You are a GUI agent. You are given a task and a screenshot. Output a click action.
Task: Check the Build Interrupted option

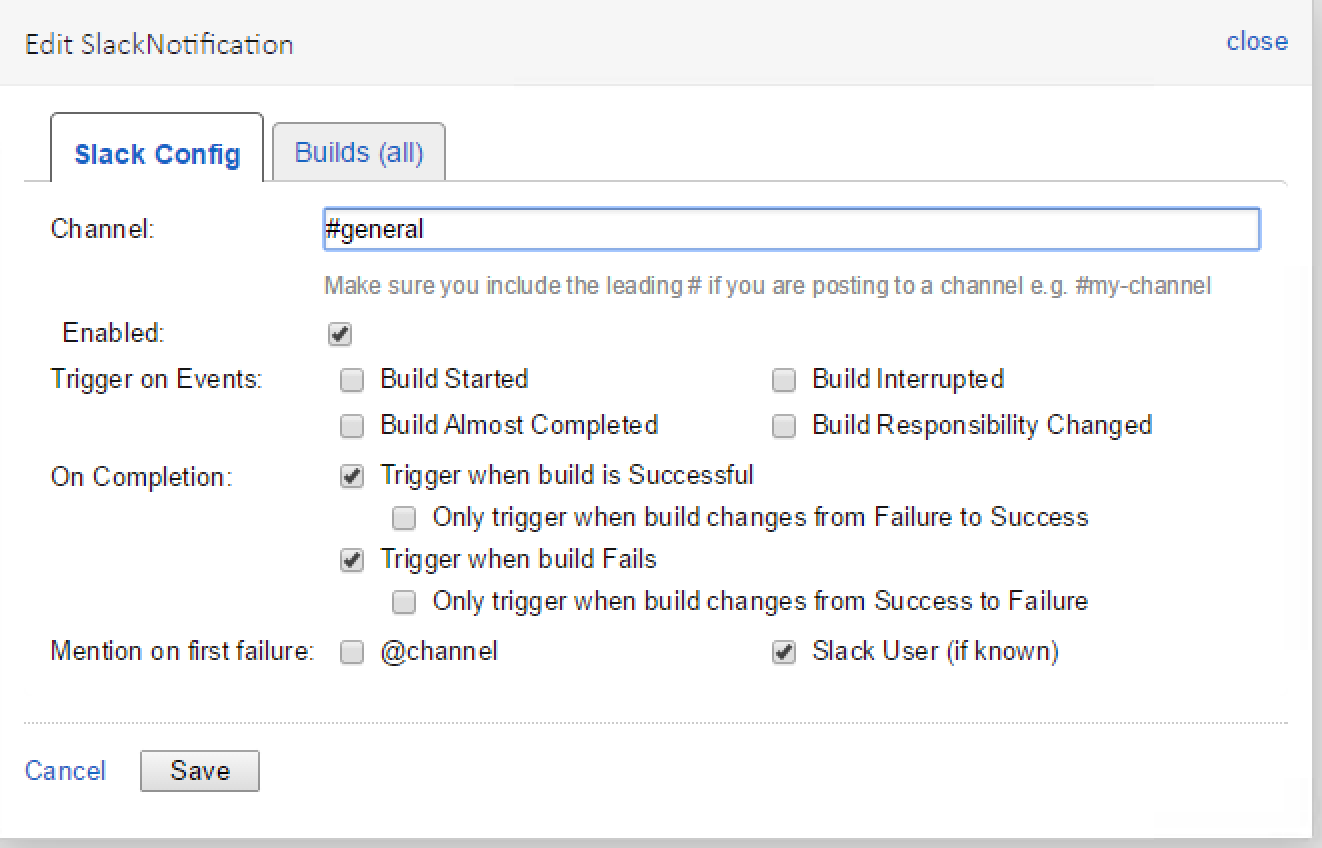[784, 380]
